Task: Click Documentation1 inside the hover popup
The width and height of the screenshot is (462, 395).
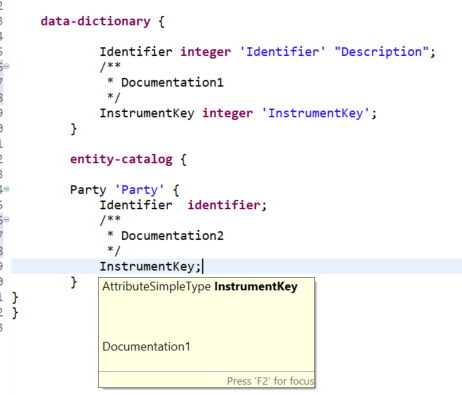Action: click(x=146, y=347)
